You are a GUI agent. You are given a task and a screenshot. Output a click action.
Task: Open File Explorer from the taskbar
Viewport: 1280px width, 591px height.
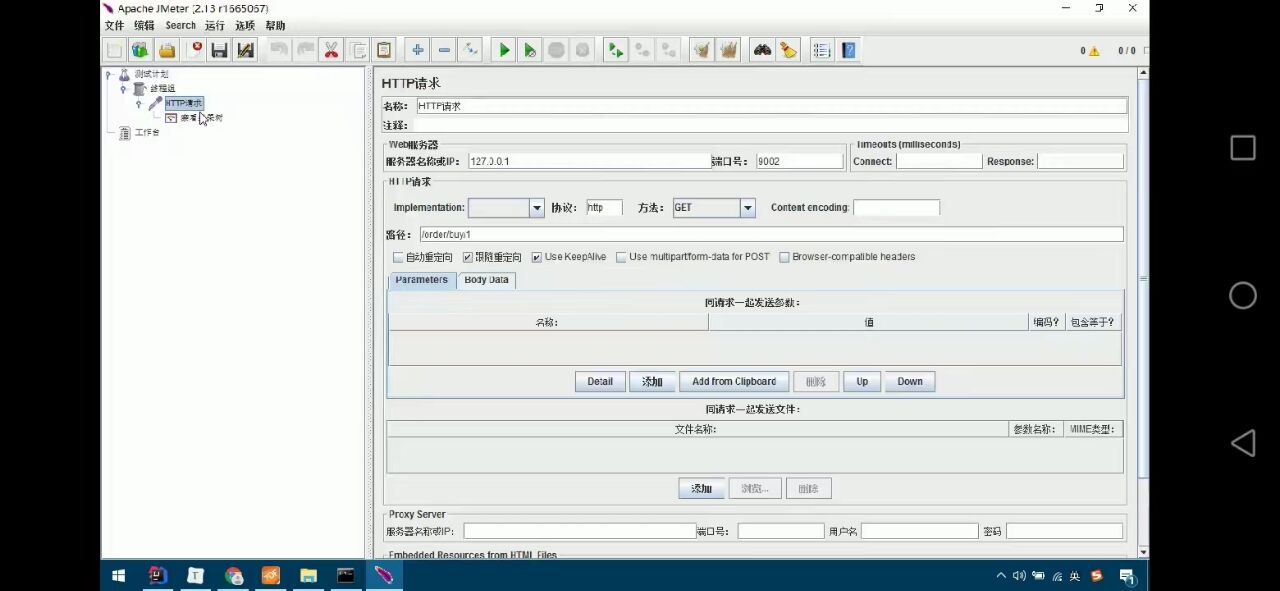coord(308,576)
